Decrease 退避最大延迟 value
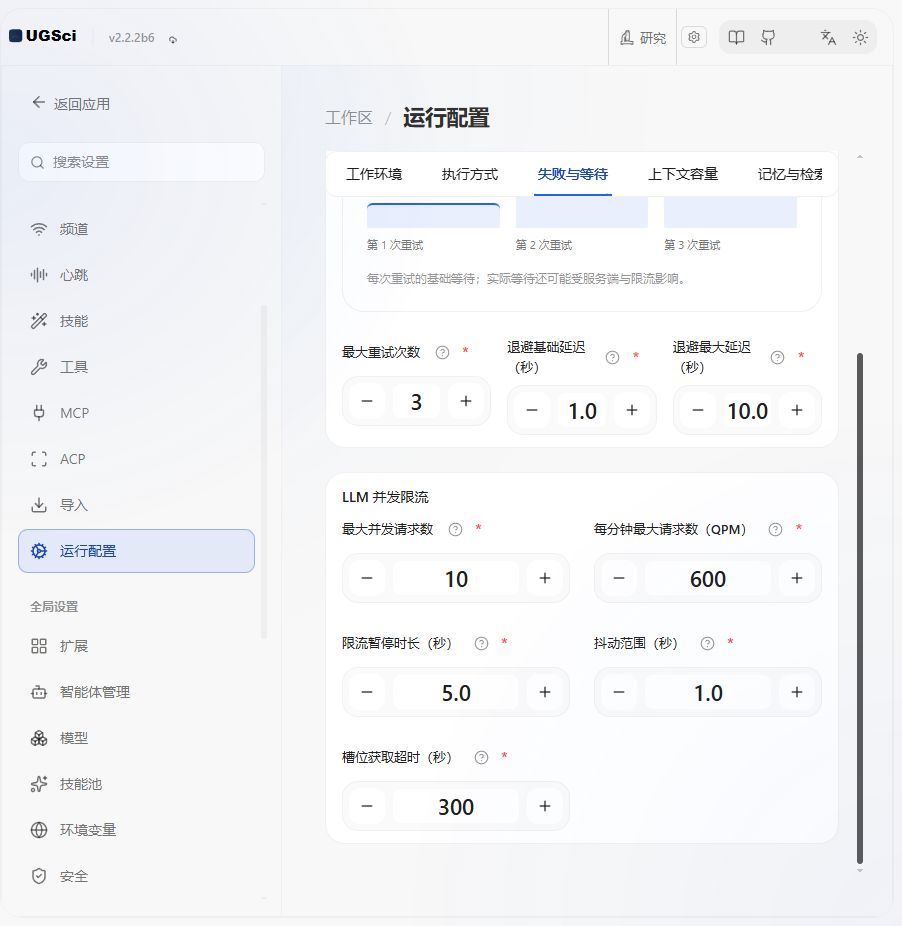 pos(698,410)
